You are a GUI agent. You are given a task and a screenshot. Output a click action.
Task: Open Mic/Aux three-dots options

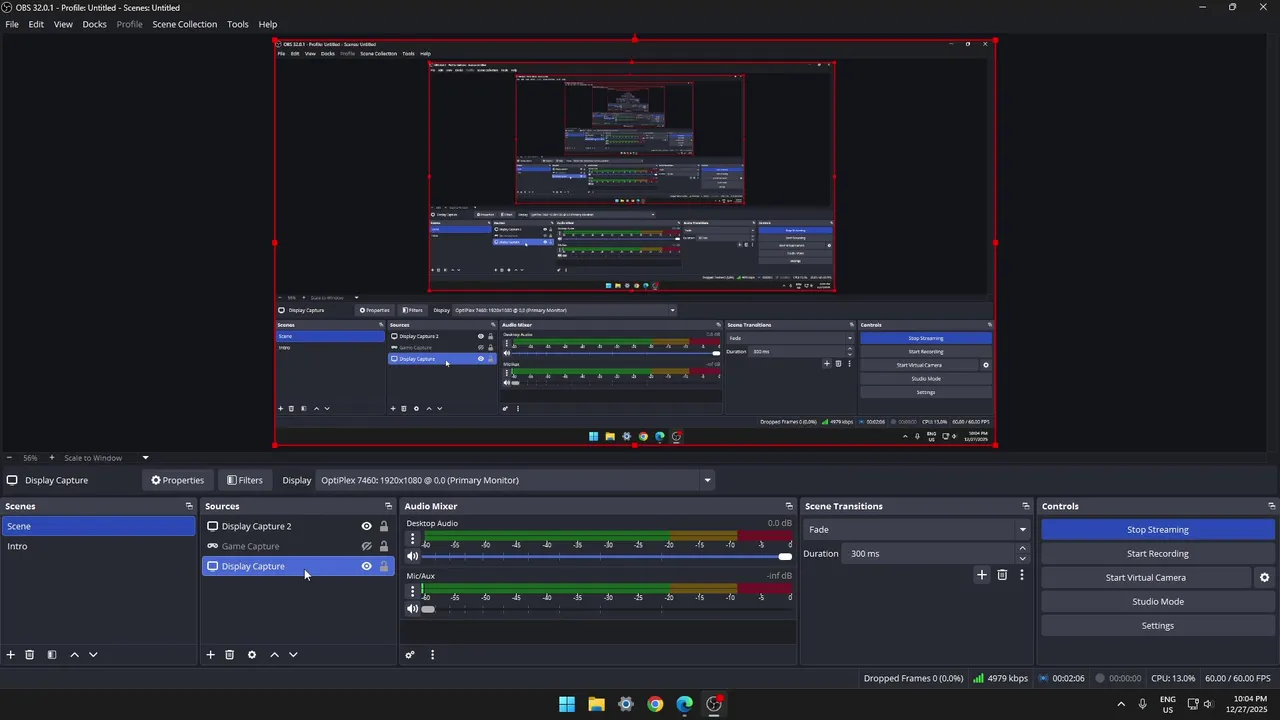point(412,591)
